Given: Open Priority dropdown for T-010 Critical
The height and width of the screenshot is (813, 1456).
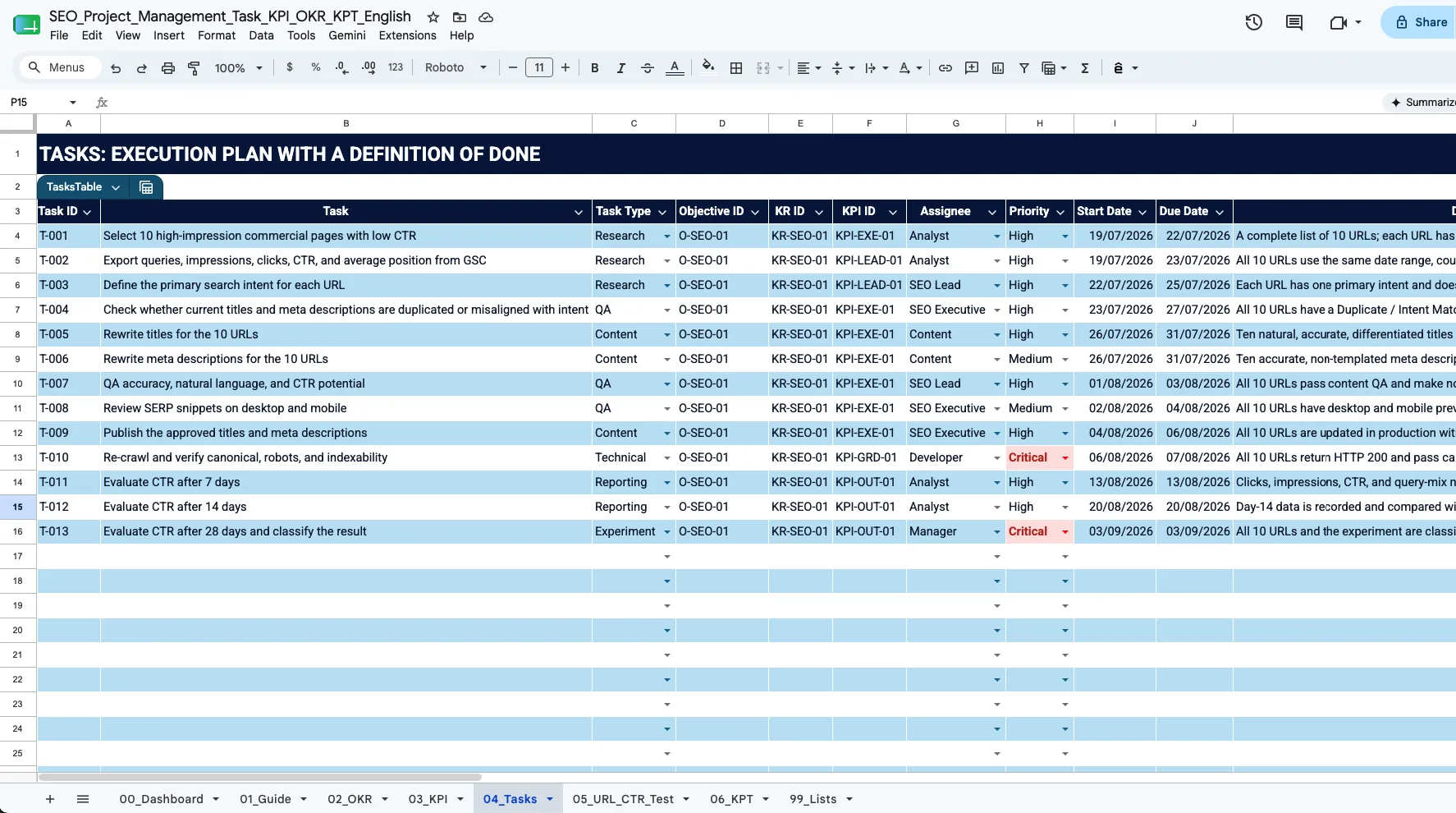Looking at the screenshot, I should 1065,458.
